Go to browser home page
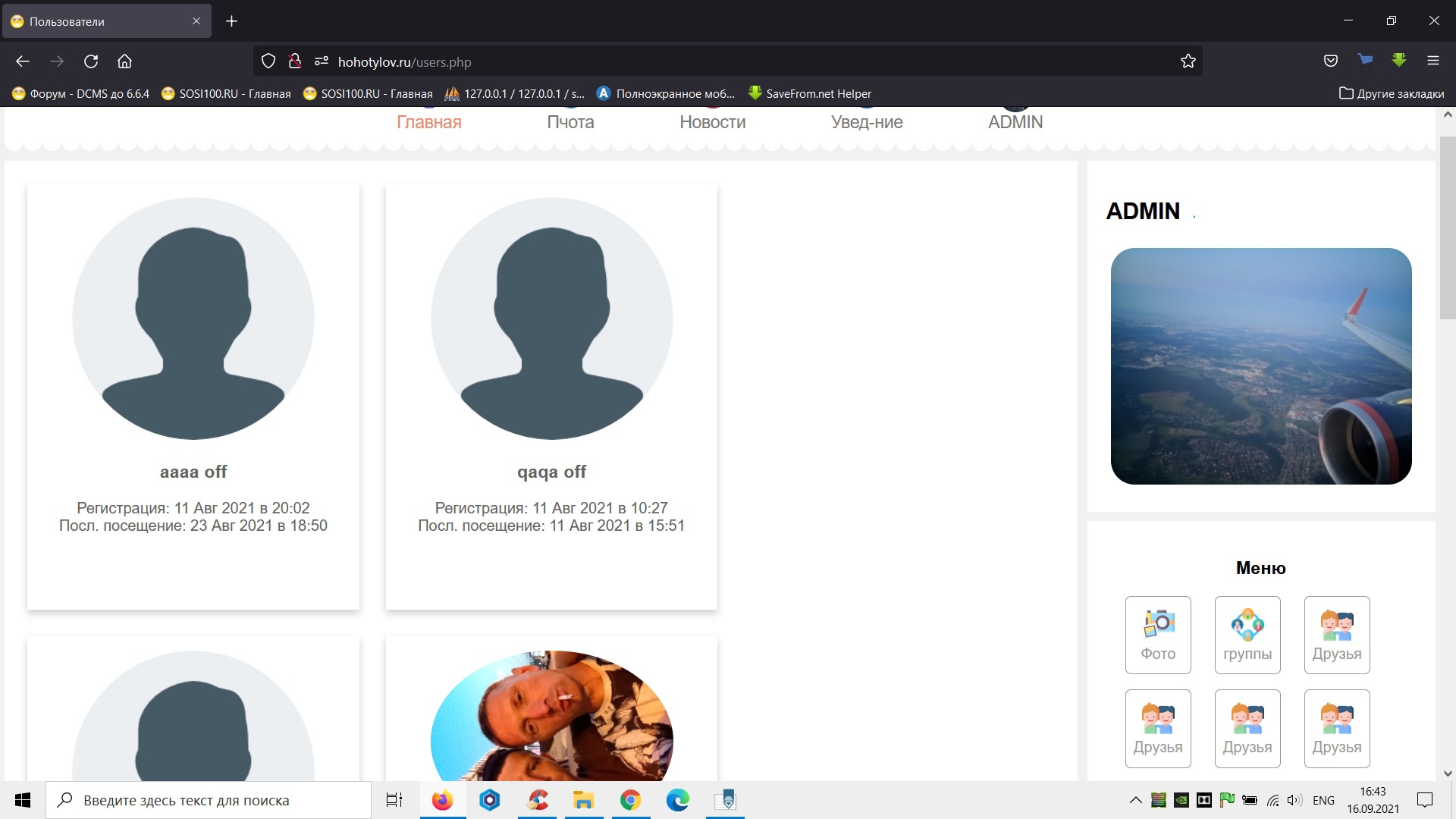Screen dimensions: 1456x819 tap(124, 61)
